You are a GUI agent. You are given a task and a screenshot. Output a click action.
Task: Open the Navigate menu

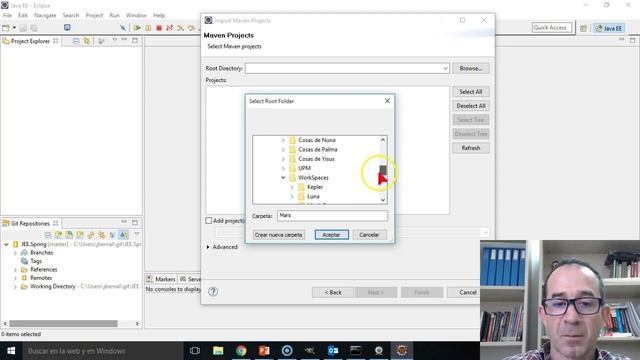45,15
